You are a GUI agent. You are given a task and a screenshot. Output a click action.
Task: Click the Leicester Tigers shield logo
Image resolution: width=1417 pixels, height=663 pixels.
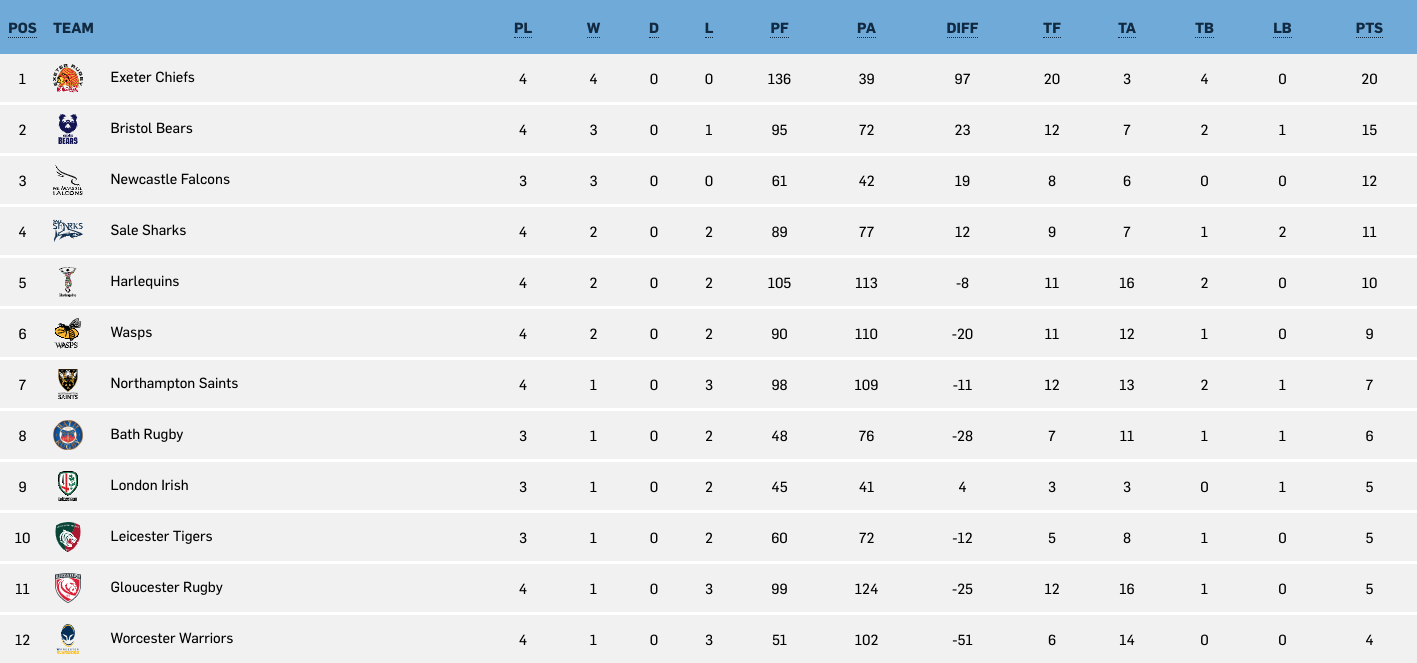(68, 537)
